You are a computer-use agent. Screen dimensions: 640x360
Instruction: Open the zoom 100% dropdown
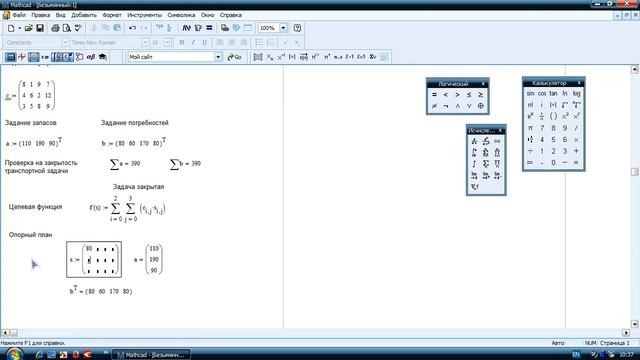coord(283,28)
